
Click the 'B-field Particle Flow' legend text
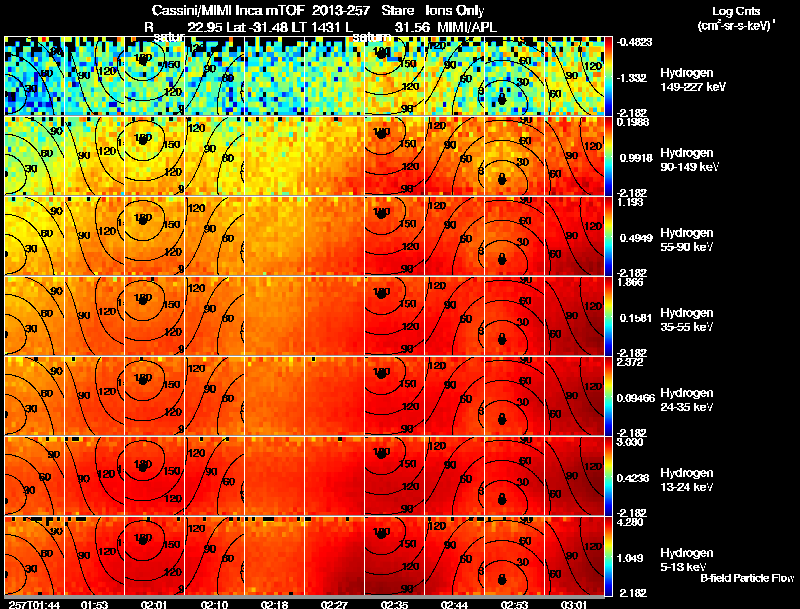(x=747, y=578)
